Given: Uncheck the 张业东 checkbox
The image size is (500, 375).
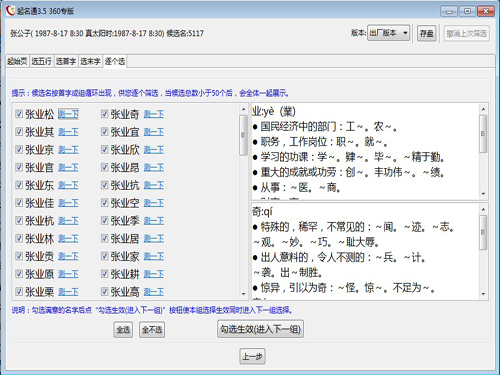Looking at the screenshot, I should [x=19, y=185].
